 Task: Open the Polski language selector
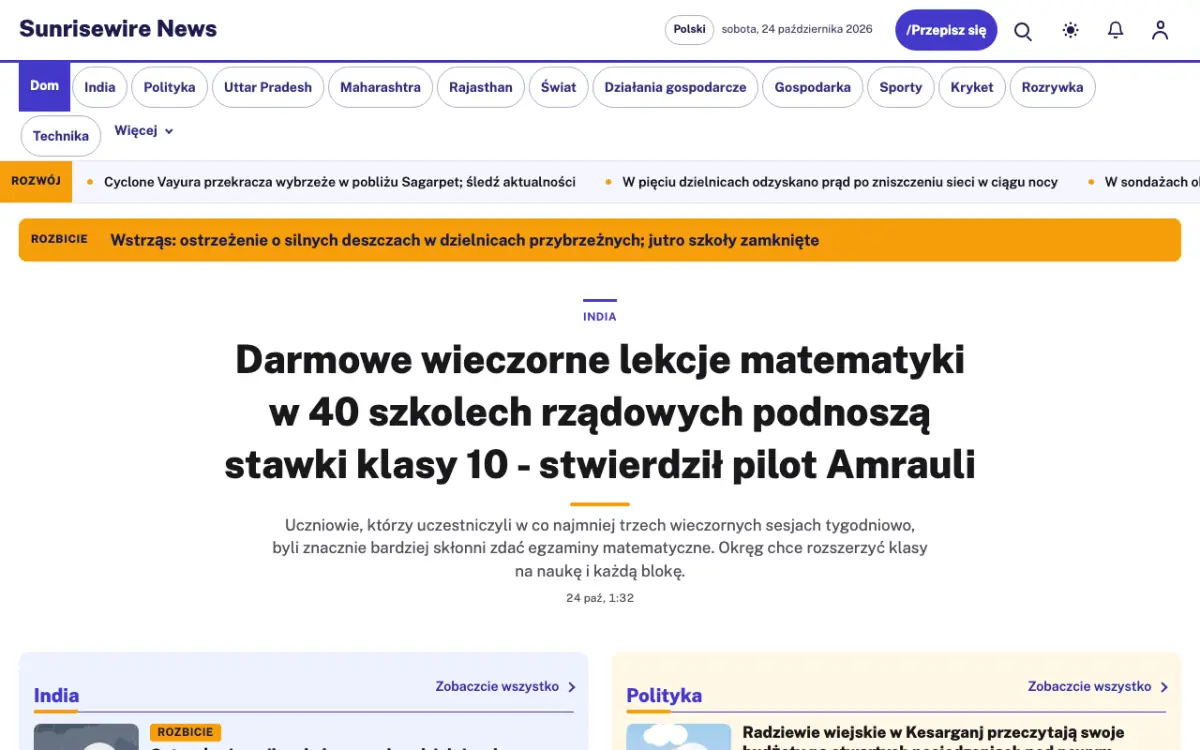coord(689,30)
